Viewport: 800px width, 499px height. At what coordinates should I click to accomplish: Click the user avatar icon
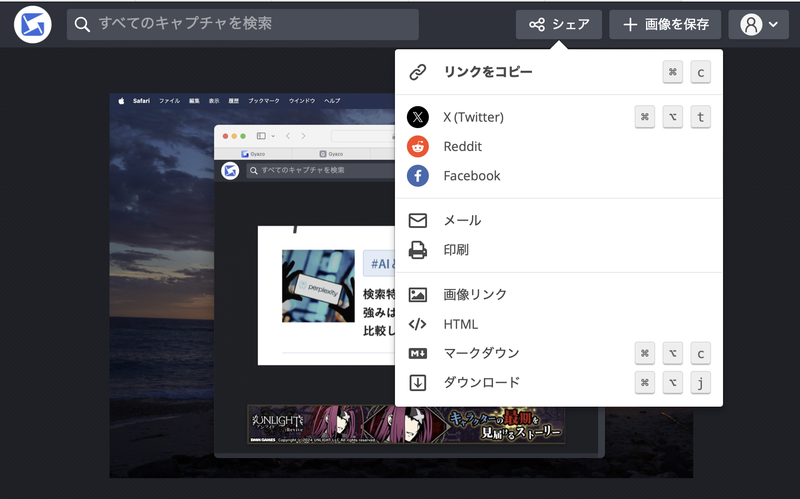[751, 24]
